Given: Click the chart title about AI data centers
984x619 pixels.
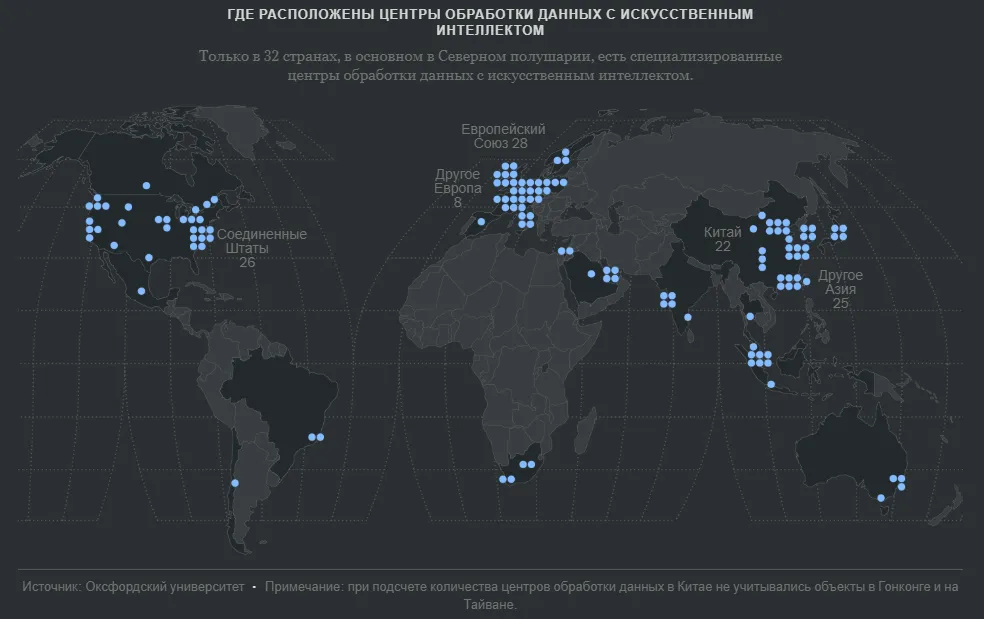Looking at the screenshot, I should point(490,22).
